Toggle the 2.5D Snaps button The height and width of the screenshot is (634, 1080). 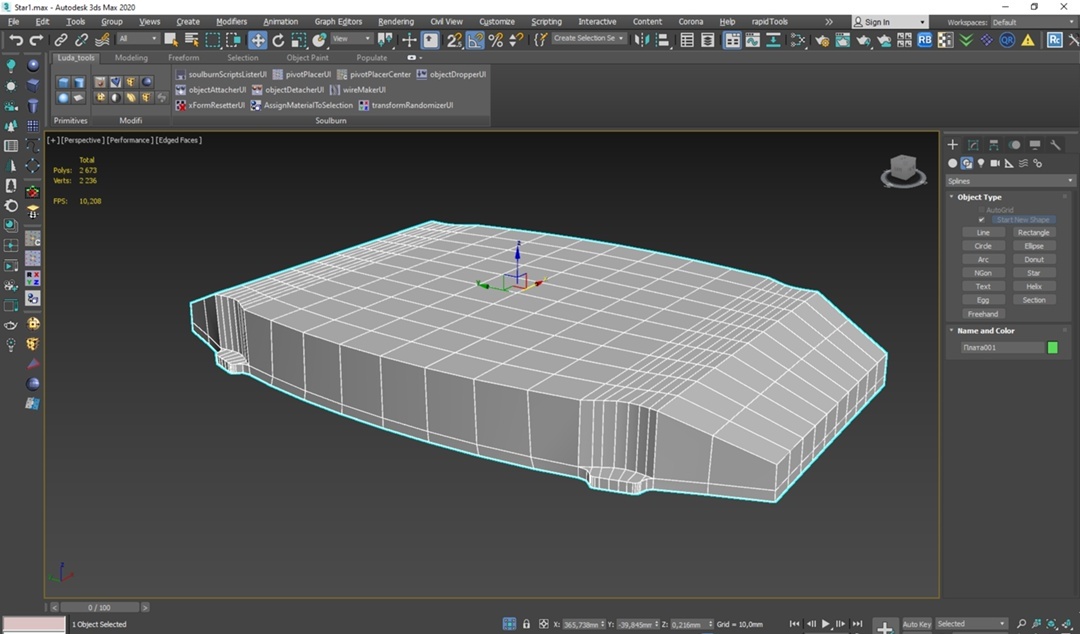pos(454,40)
